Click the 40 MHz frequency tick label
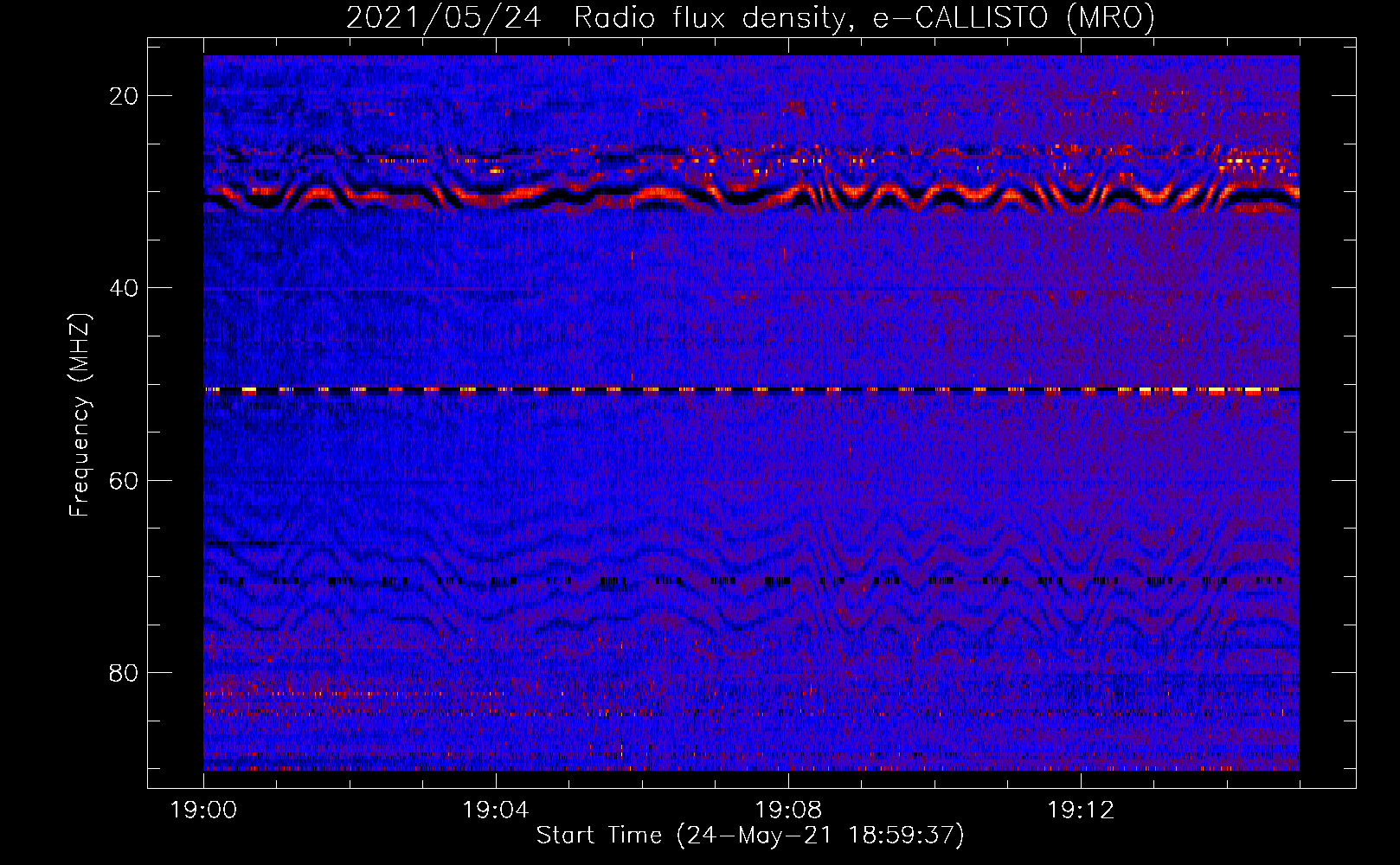 click(125, 287)
